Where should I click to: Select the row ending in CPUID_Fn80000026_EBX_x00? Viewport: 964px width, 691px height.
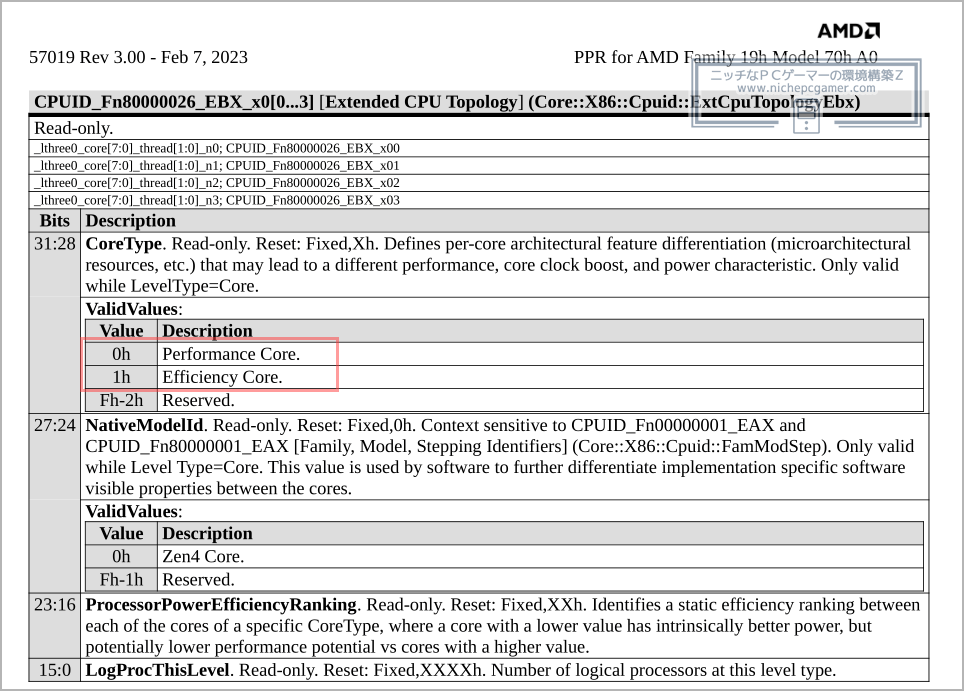tap(479, 148)
